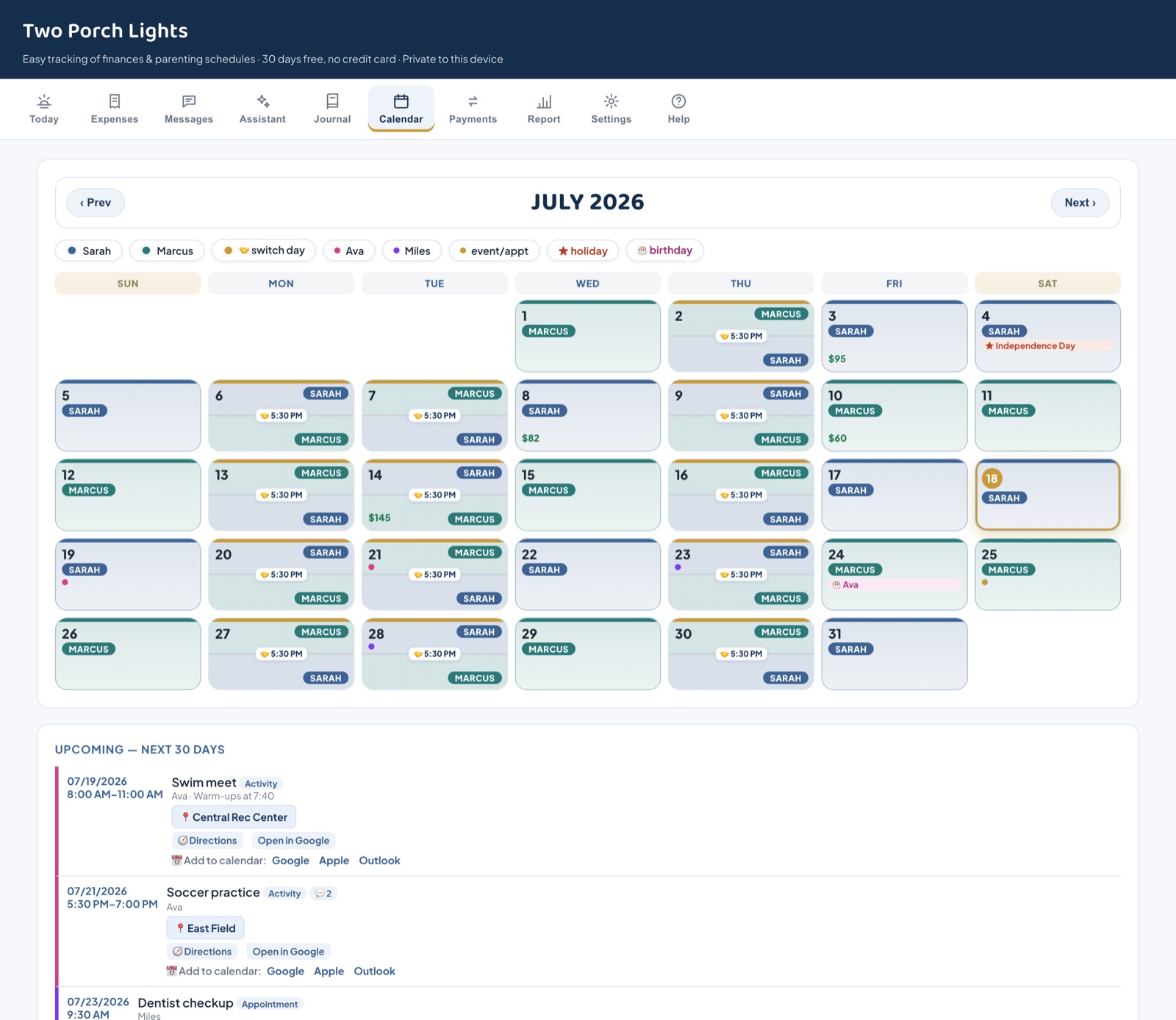Image resolution: width=1176 pixels, height=1020 pixels.
Task: Click the Settings gear icon
Action: click(x=611, y=101)
